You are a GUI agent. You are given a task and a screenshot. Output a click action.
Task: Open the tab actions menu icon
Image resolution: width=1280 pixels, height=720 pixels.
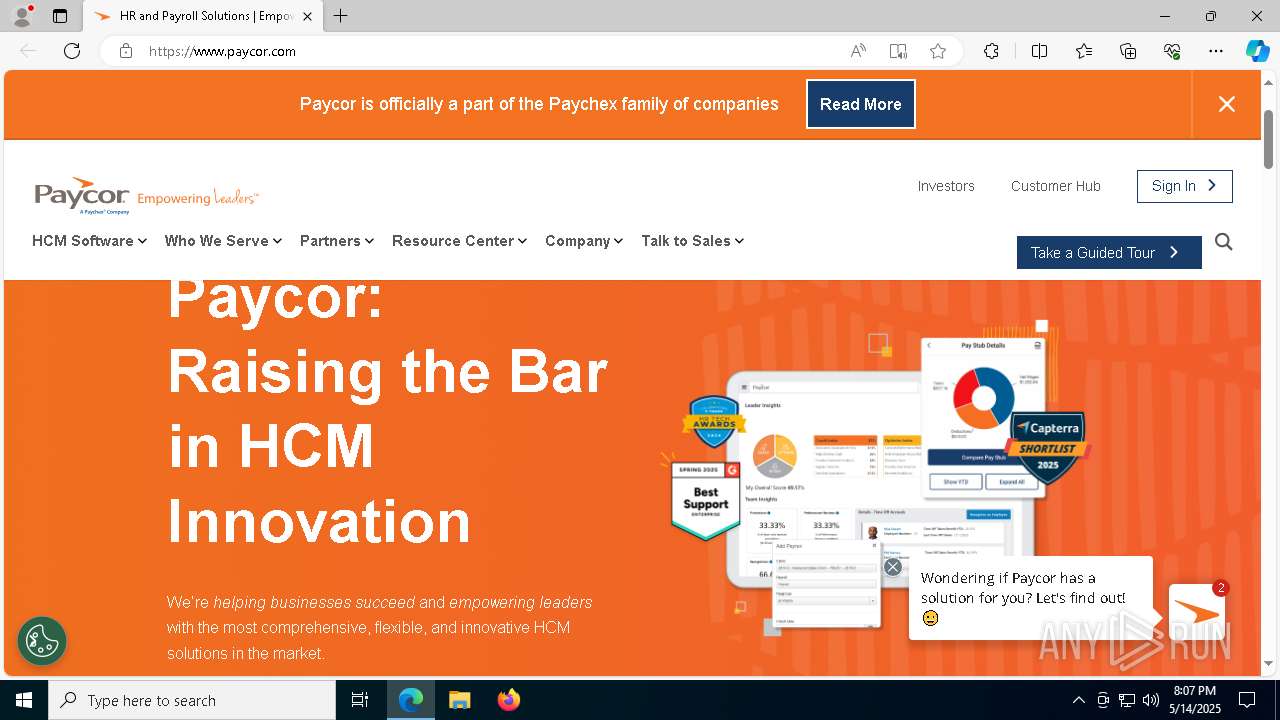click(x=60, y=16)
